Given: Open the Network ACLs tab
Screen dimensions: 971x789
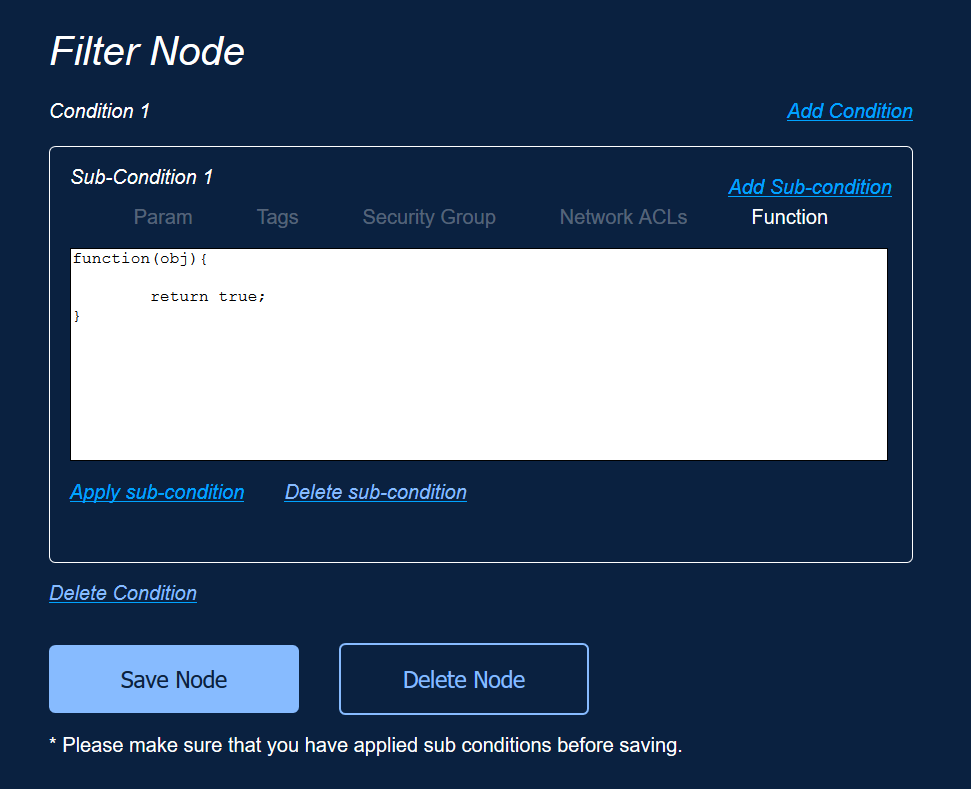Looking at the screenshot, I should click(x=623, y=217).
